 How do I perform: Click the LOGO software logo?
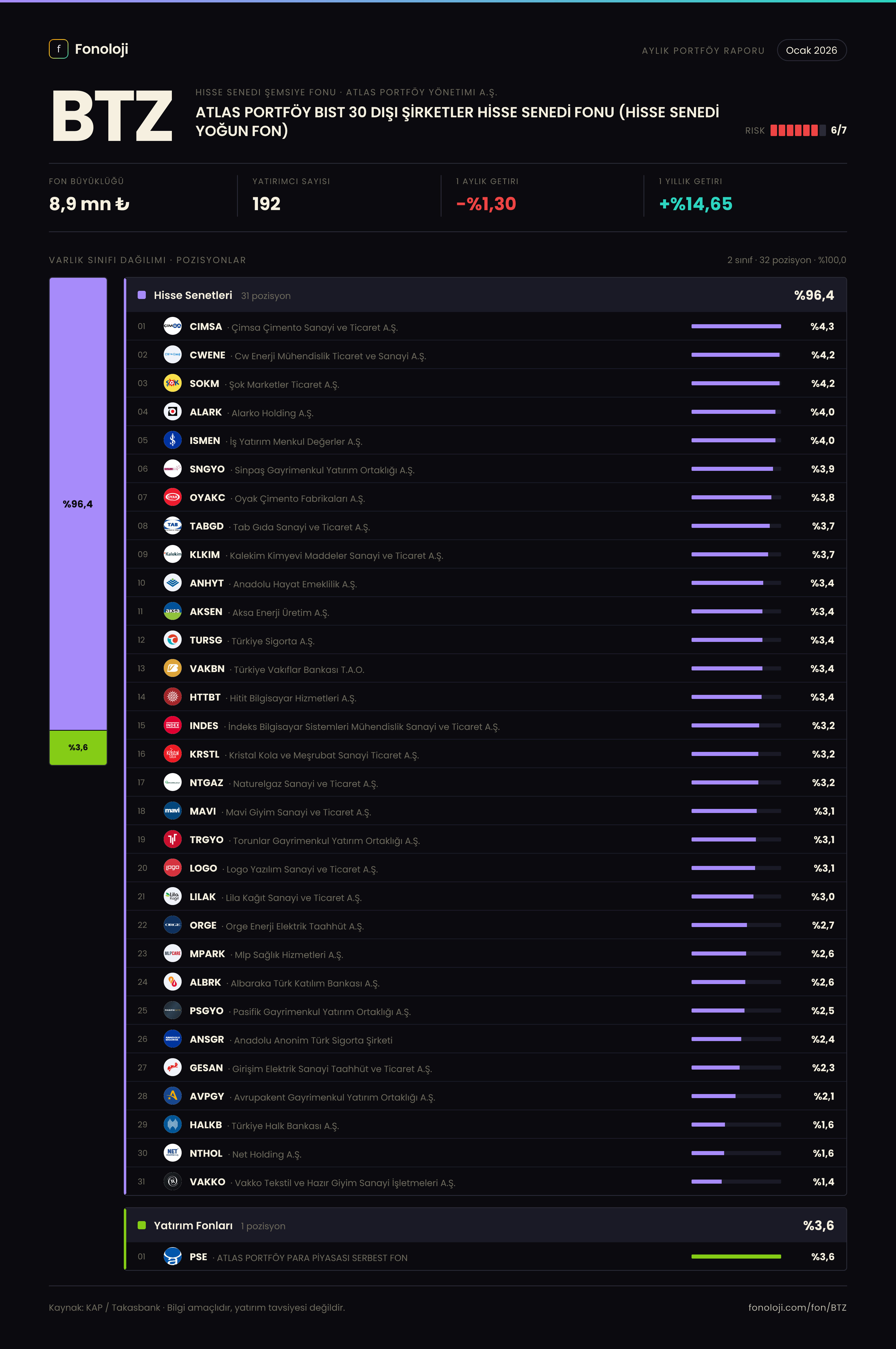pyautogui.click(x=173, y=868)
